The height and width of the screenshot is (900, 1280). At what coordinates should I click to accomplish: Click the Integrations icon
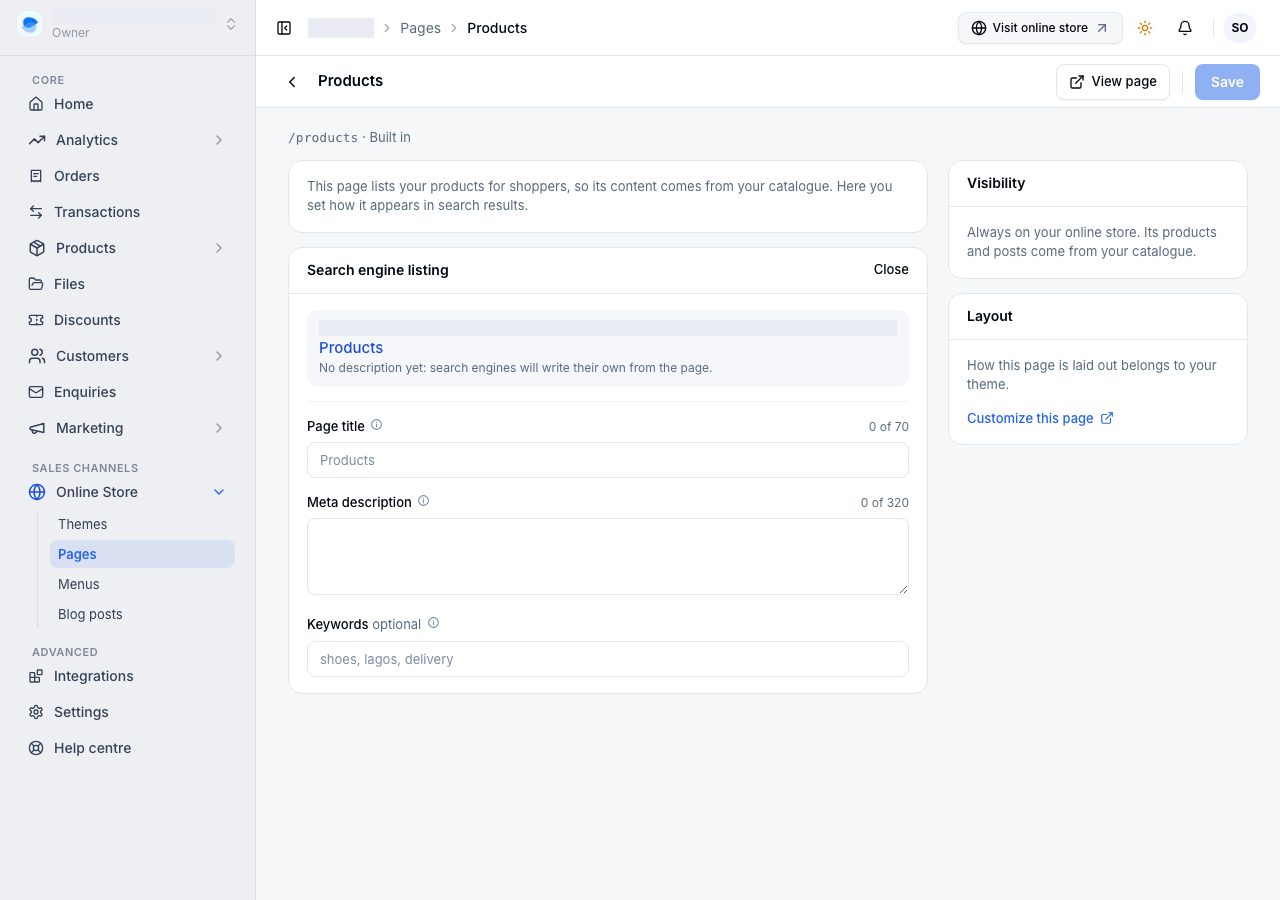[36, 676]
